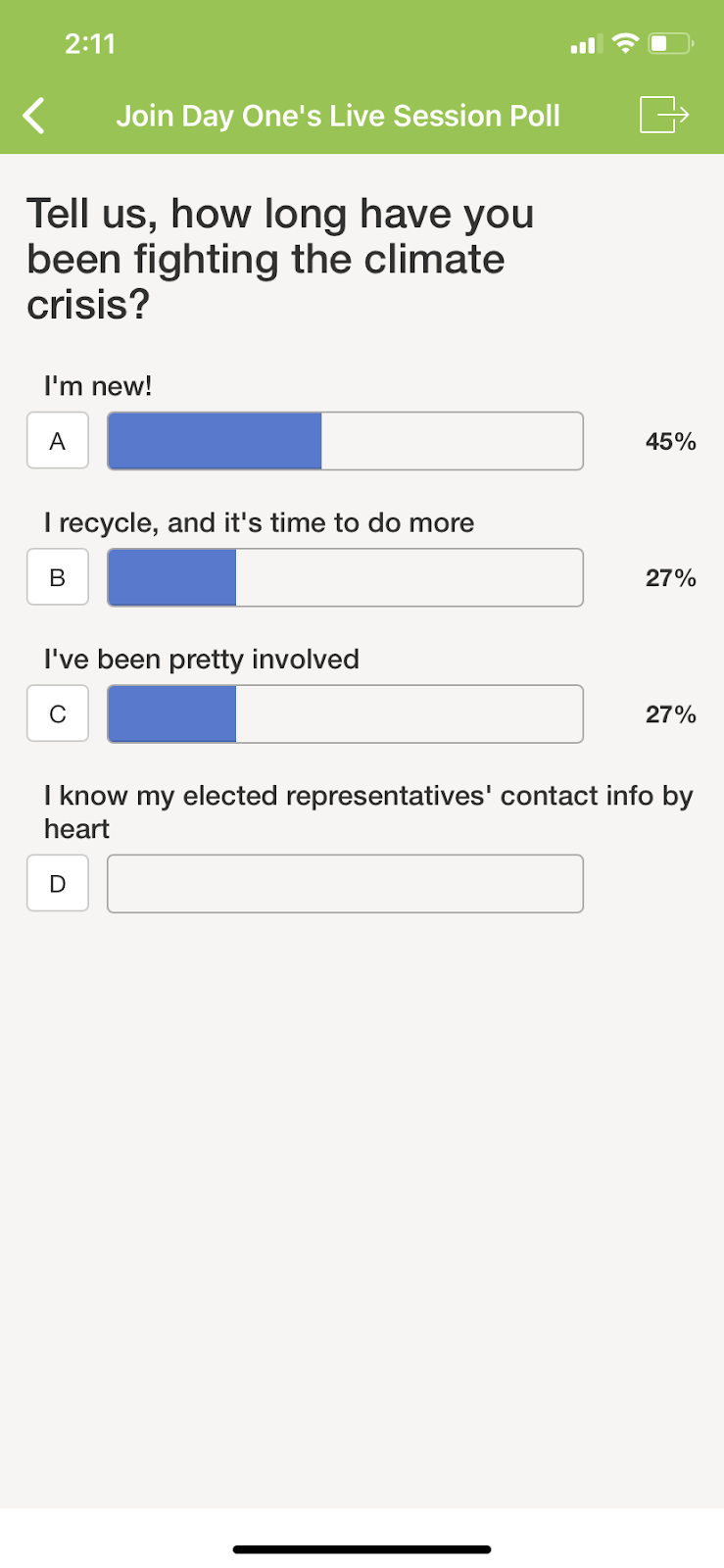
Task: Tap the cellular signal bars
Action: point(583,45)
